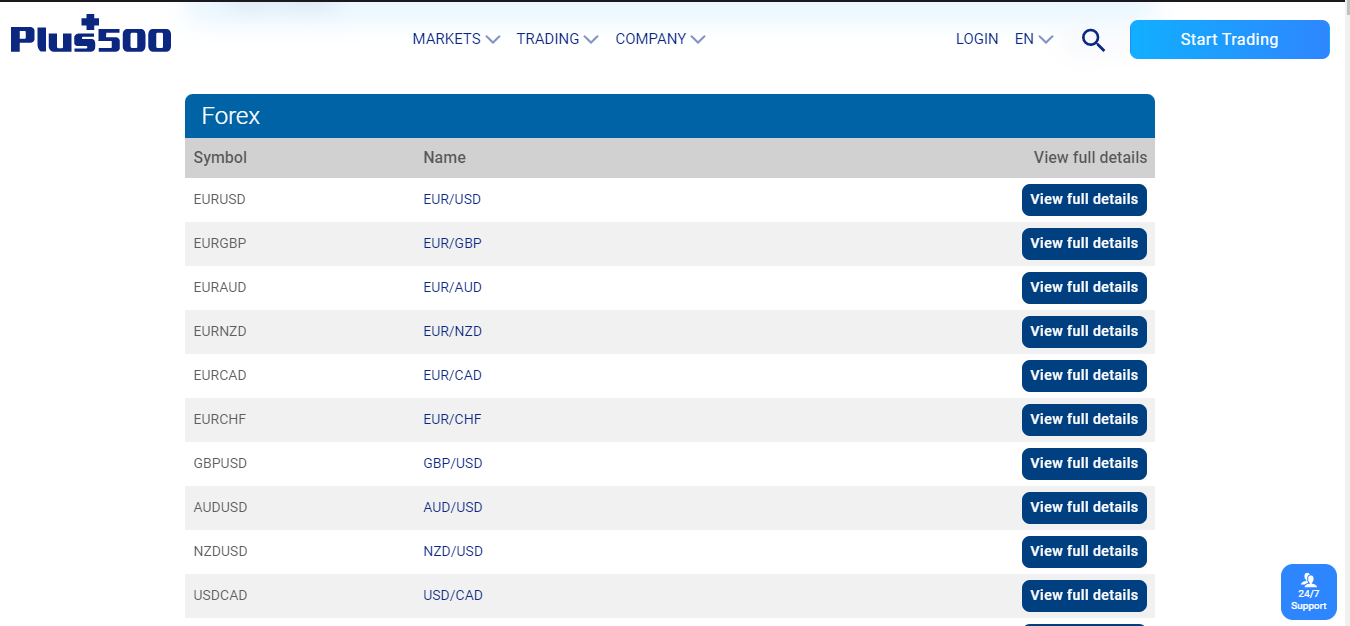The height and width of the screenshot is (626, 1350).
Task: Open the 24/7 Support chat widget
Action: [x=1308, y=592]
